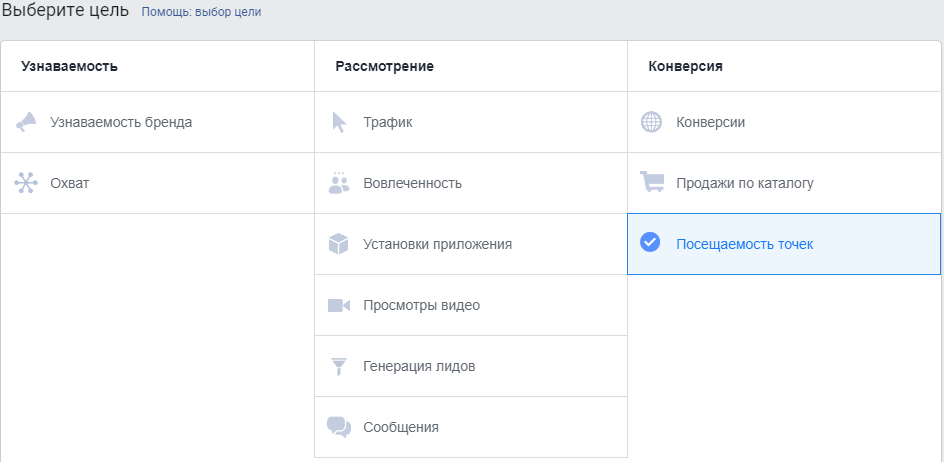The image size is (944, 462).
Task: Click the chat bubbles icon for Сообщения
Action: tap(339, 427)
